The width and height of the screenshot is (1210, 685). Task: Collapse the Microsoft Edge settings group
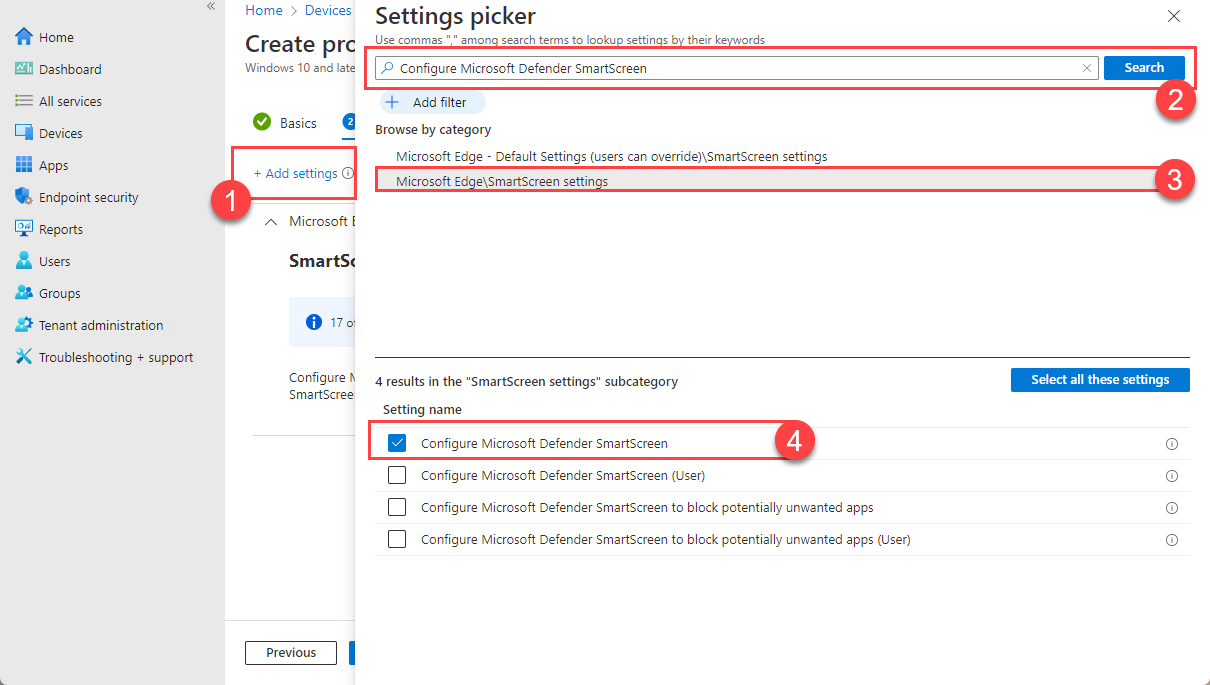[270, 222]
